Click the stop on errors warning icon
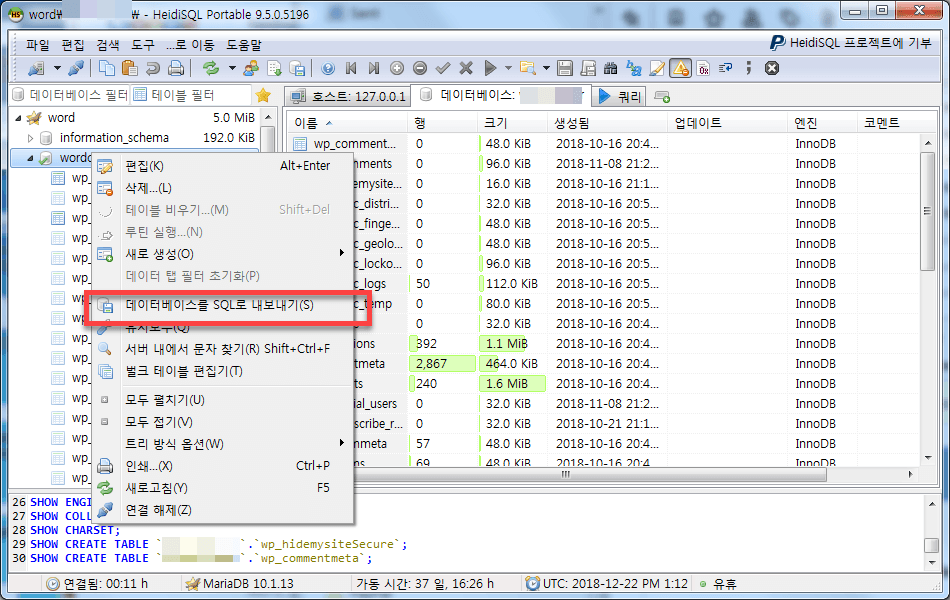Viewport: 950px width, 600px height. [680, 68]
